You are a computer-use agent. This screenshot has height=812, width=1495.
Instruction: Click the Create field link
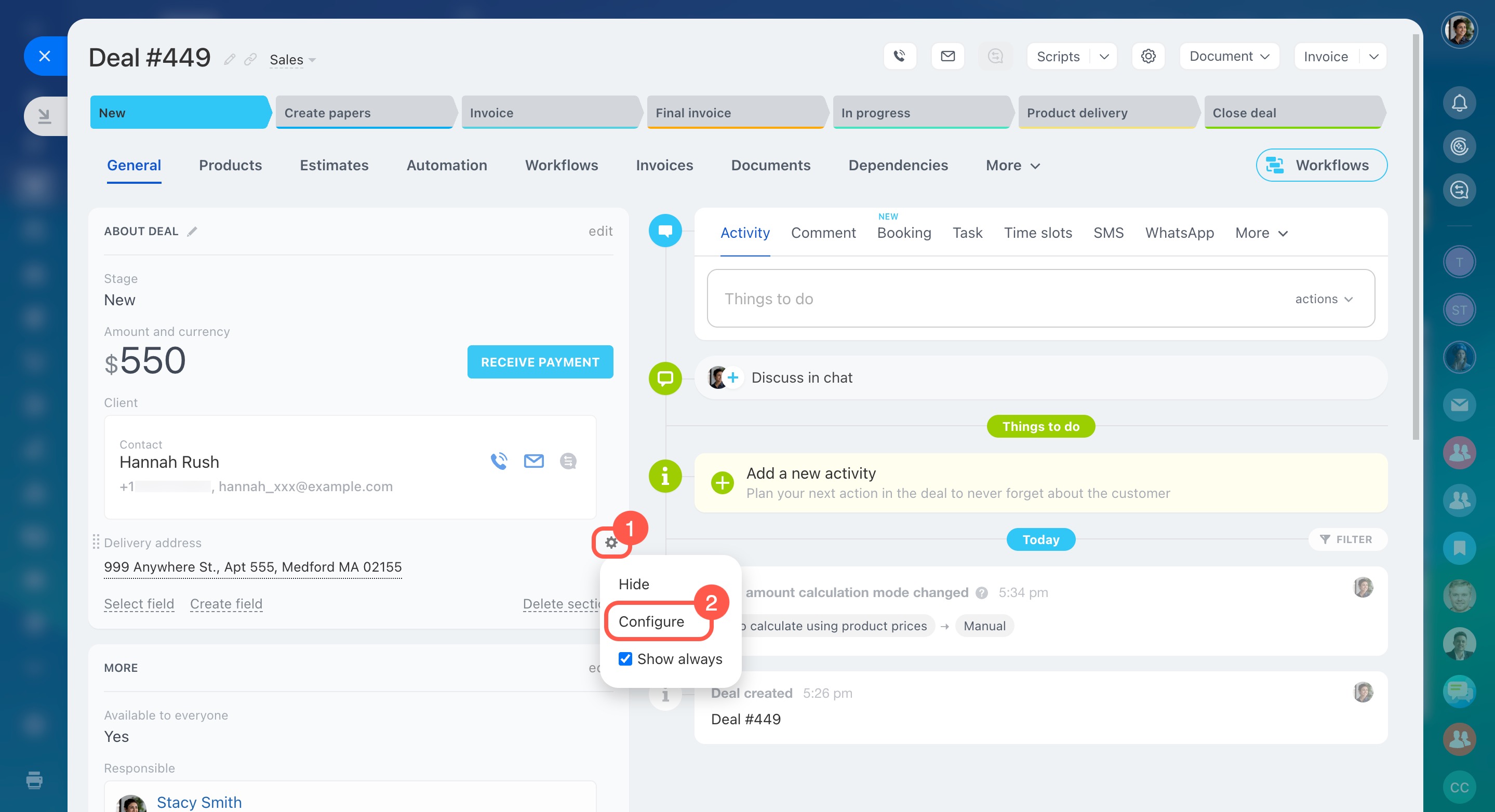(226, 603)
